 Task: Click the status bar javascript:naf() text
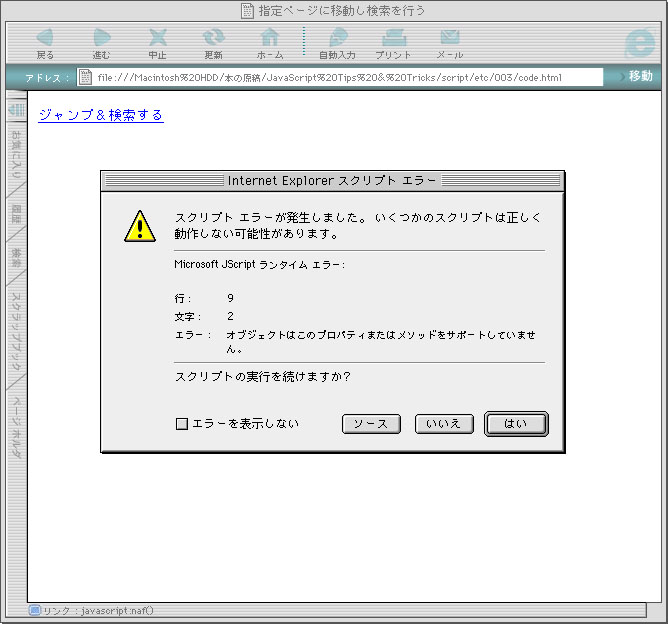(117, 610)
